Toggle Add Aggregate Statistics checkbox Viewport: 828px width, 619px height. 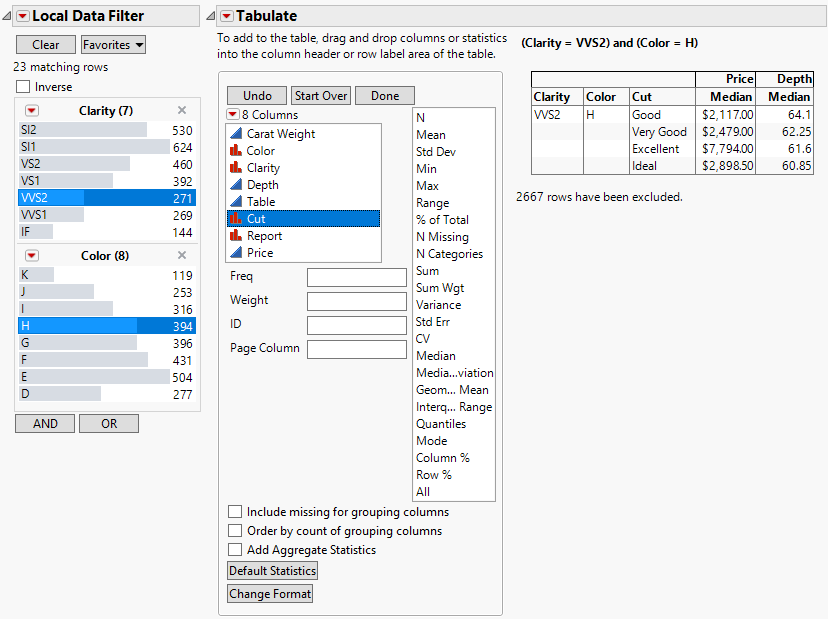pos(235,550)
